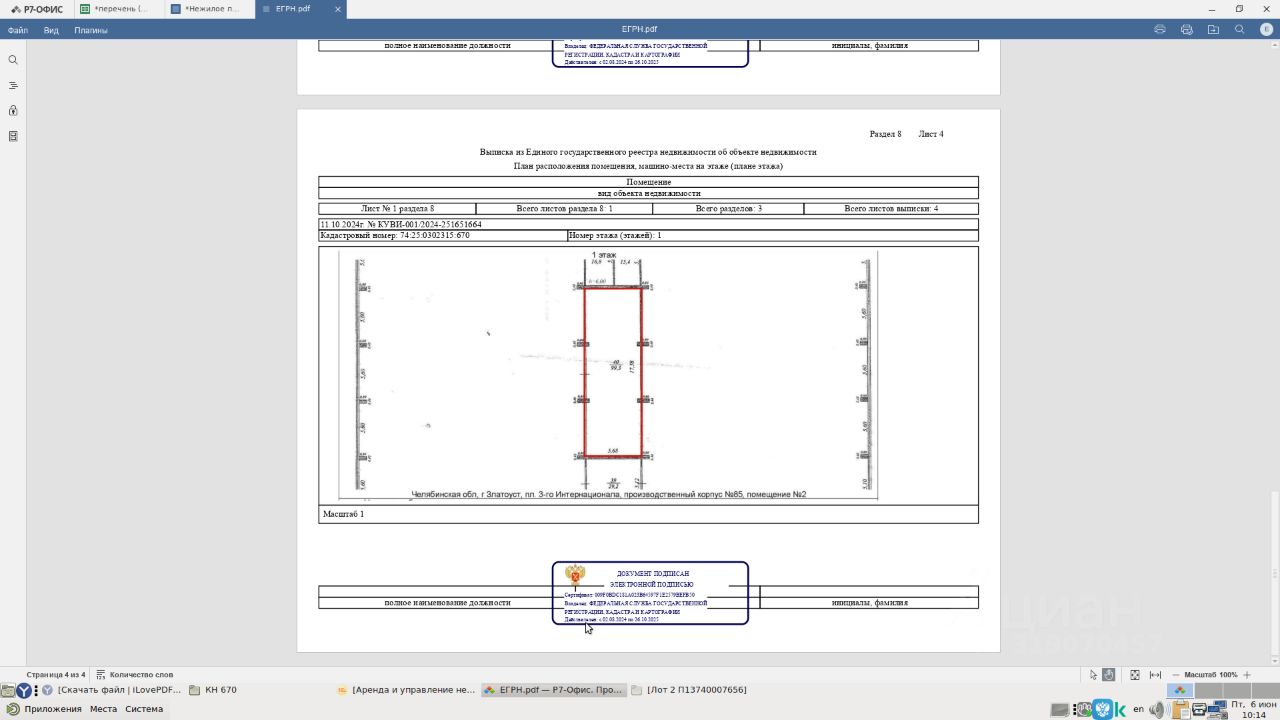Click the quick print icon in header

[x=1187, y=30]
